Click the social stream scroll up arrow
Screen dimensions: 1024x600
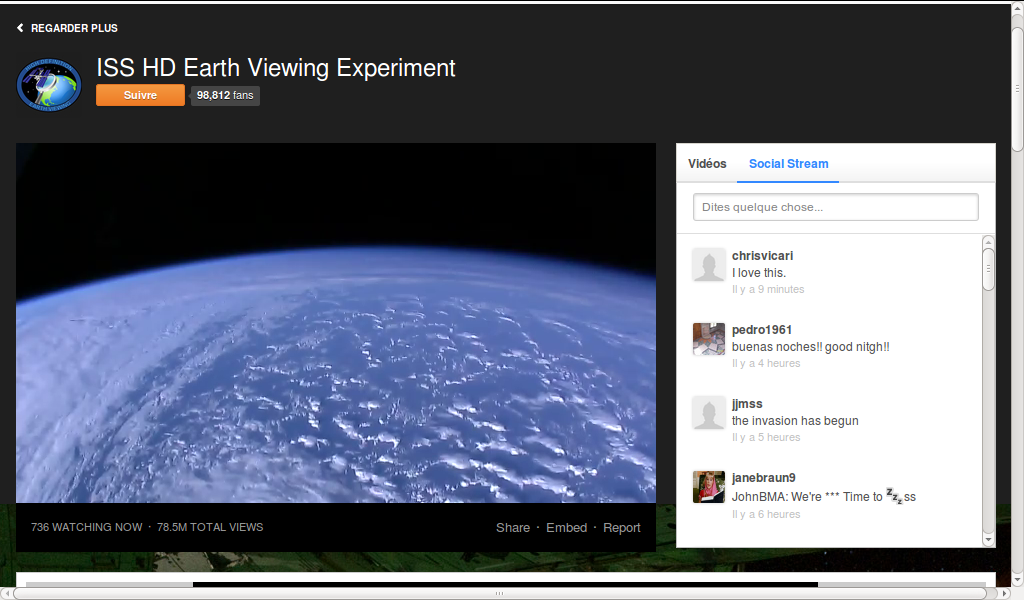point(988,242)
